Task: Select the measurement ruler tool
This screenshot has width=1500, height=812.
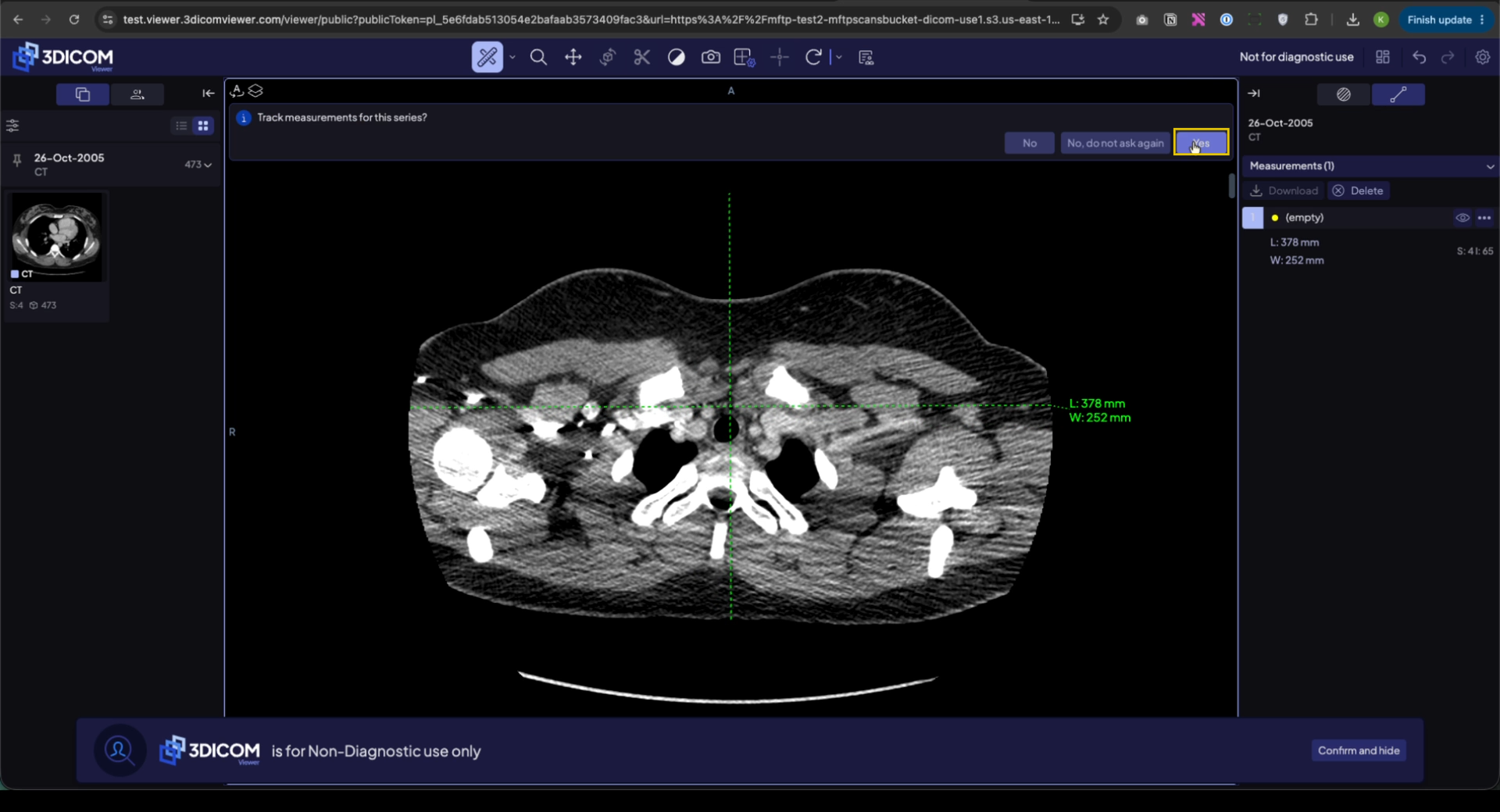Action: pos(487,57)
